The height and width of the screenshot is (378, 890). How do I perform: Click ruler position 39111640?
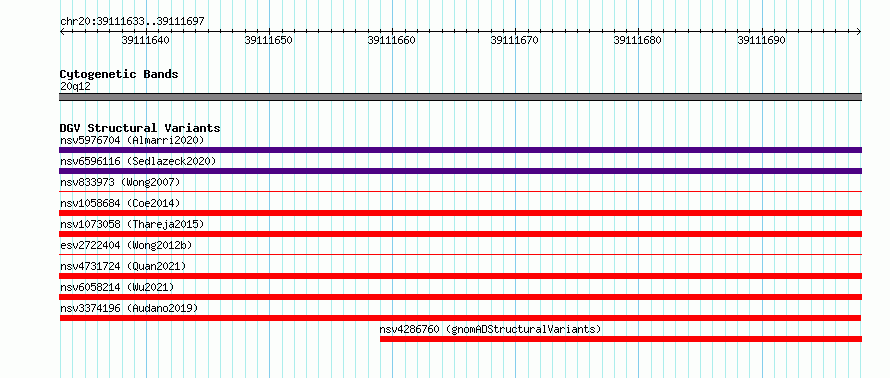pos(146,40)
